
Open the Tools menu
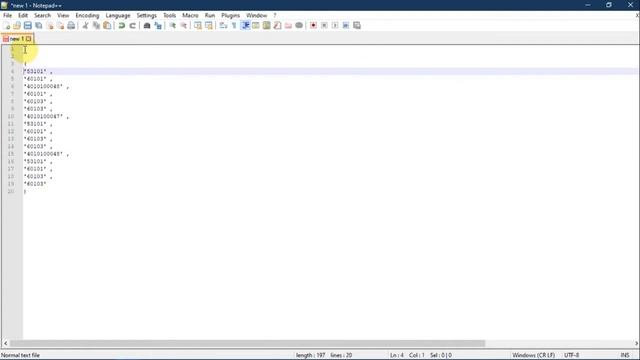[x=169, y=16]
